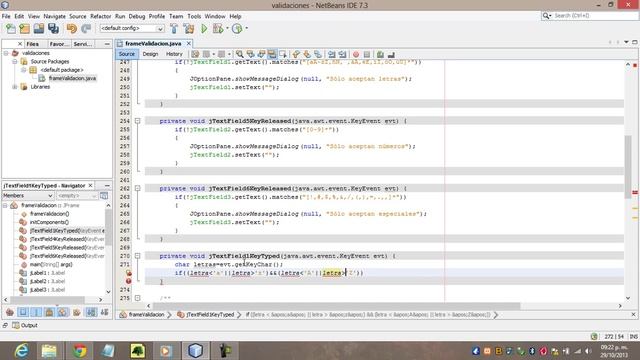Toggle Show Static Members navigator filter
This screenshot has width=640, height=360.
(36, 313)
